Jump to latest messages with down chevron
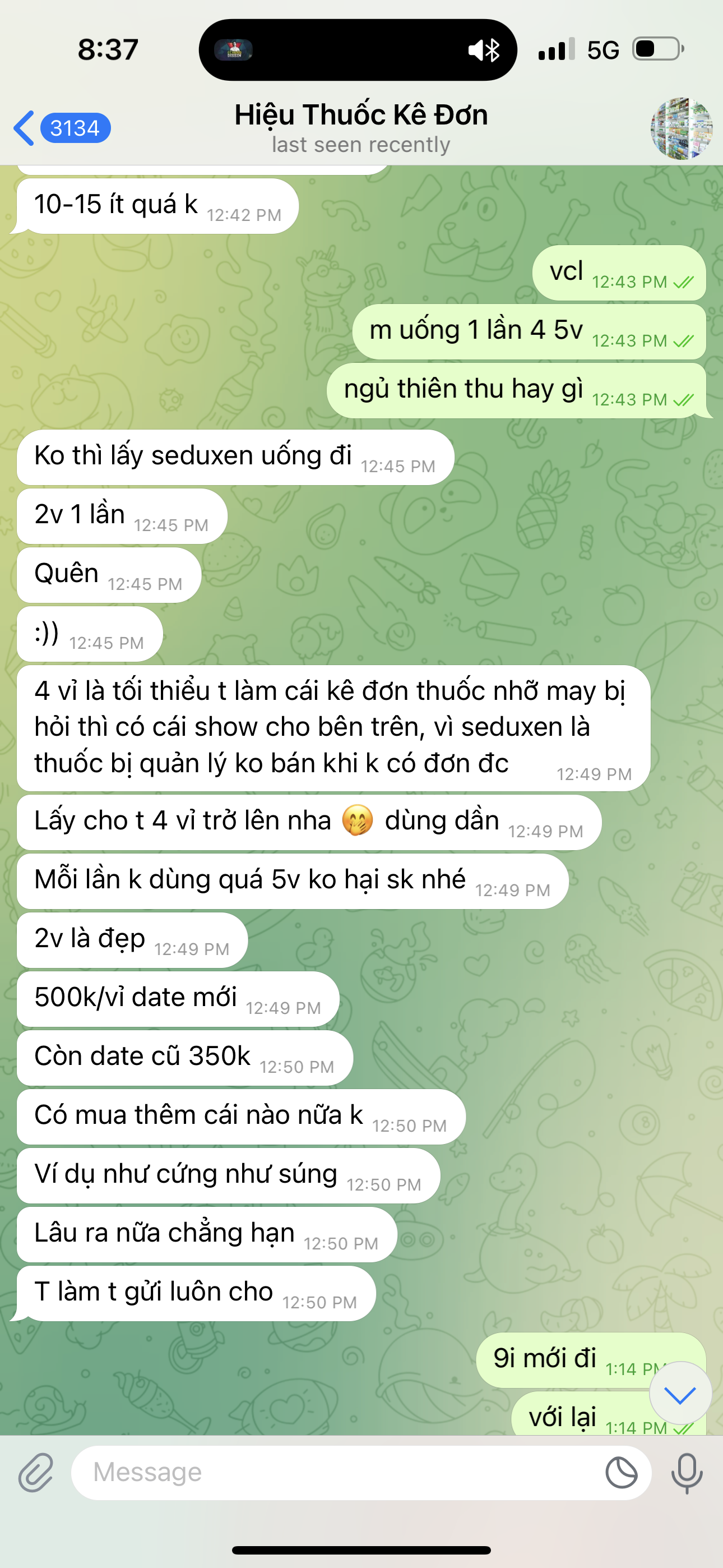Image resolution: width=723 pixels, height=1568 pixels. pyautogui.click(x=680, y=1393)
